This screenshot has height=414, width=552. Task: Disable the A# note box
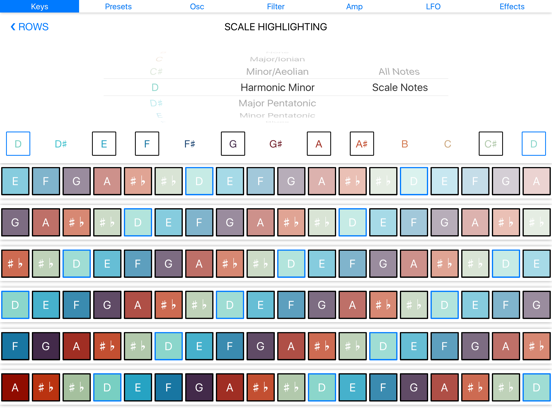point(362,144)
